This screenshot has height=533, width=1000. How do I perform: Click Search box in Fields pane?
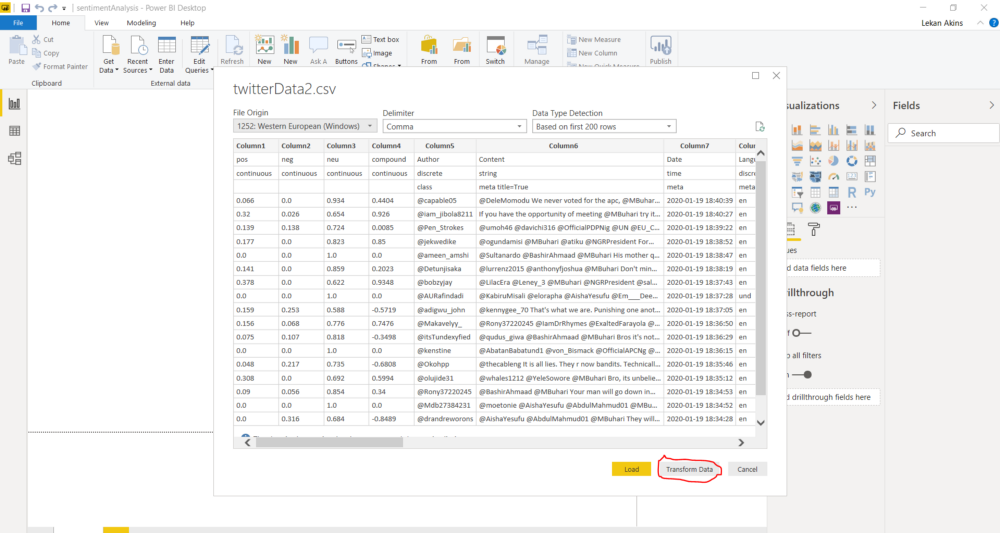[x=944, y=133]
